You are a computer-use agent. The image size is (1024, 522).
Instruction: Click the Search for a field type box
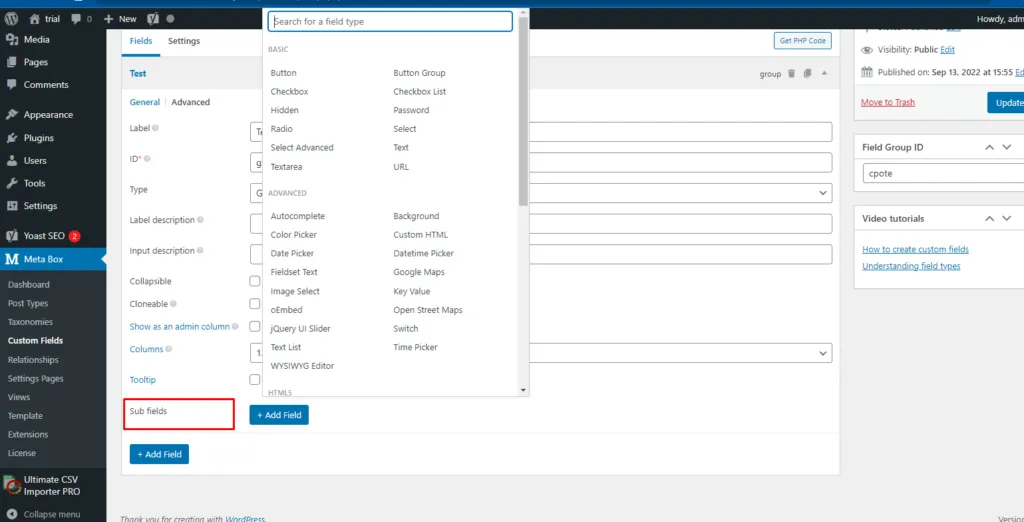tap(390, 21)
